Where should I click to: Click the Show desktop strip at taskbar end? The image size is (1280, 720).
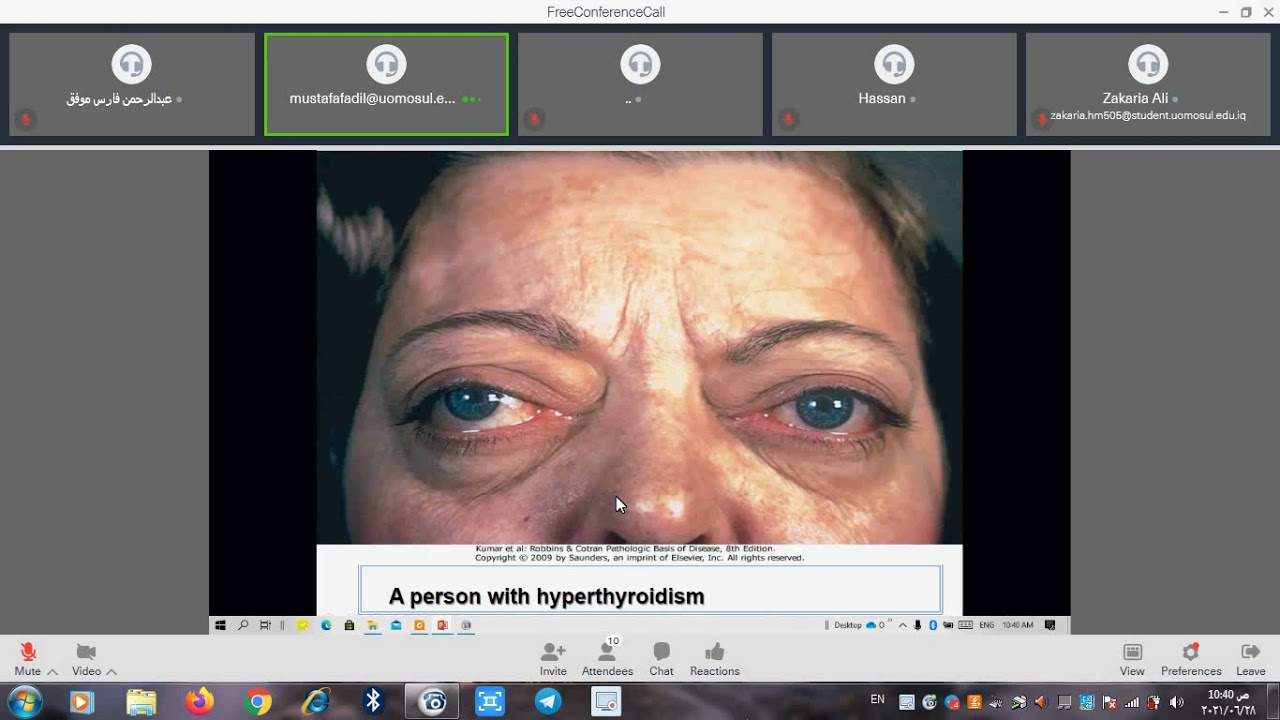(x=1274, y=702)
